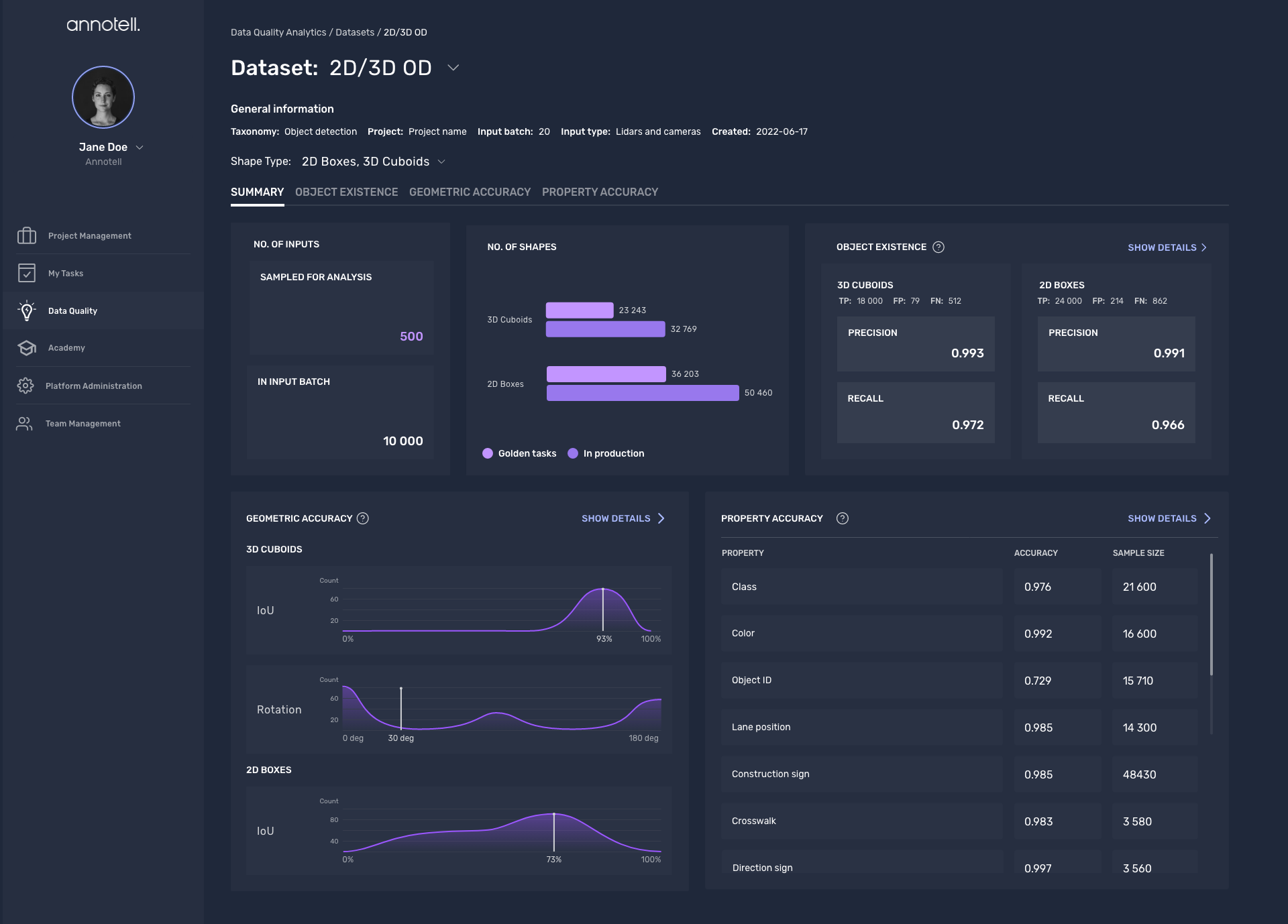The image size is (1288, 924).
Task: Click the Team Management people icon
Action: click(x=24, y=423)
